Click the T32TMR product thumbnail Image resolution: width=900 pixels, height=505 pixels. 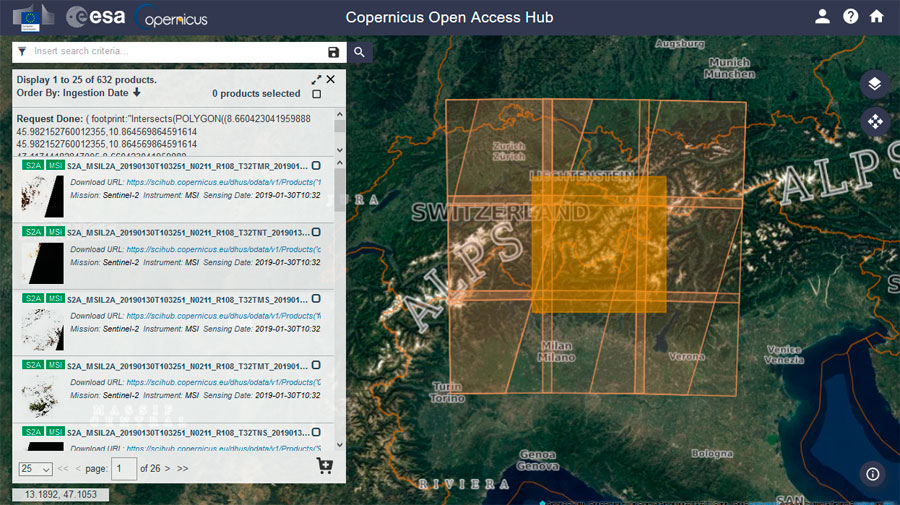(x=43, y=196)
